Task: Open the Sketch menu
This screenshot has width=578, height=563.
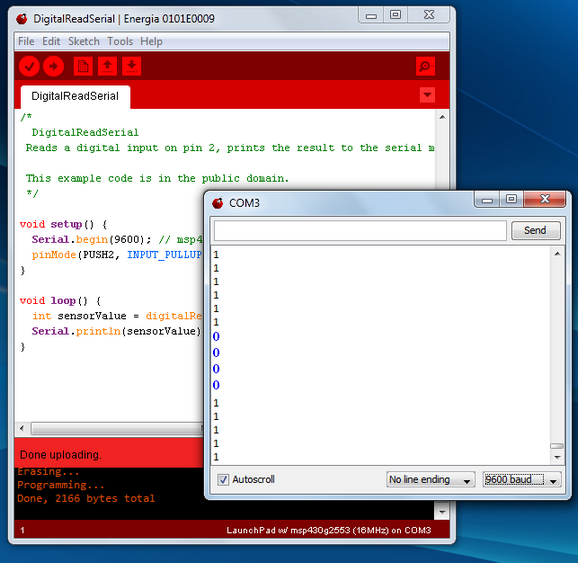Action: point(84,41)
